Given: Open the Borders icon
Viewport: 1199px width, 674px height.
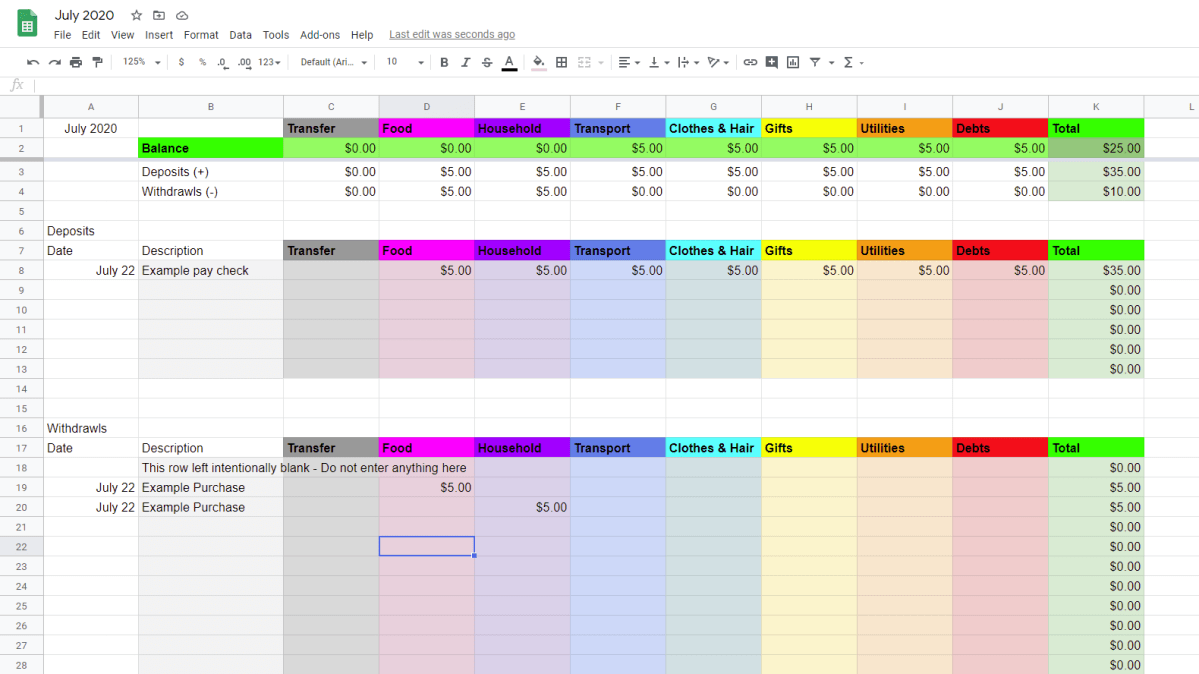Looking at the screenshot, I should click(561, 62).
